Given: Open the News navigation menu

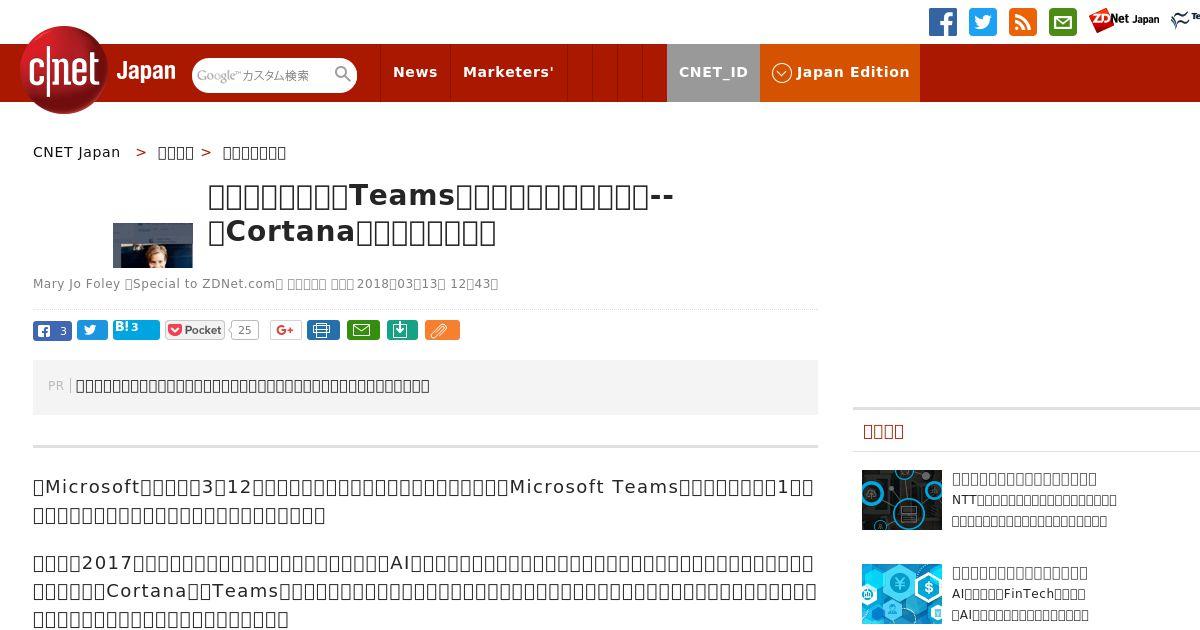Looking at the screenshot, I should [415, 72].
